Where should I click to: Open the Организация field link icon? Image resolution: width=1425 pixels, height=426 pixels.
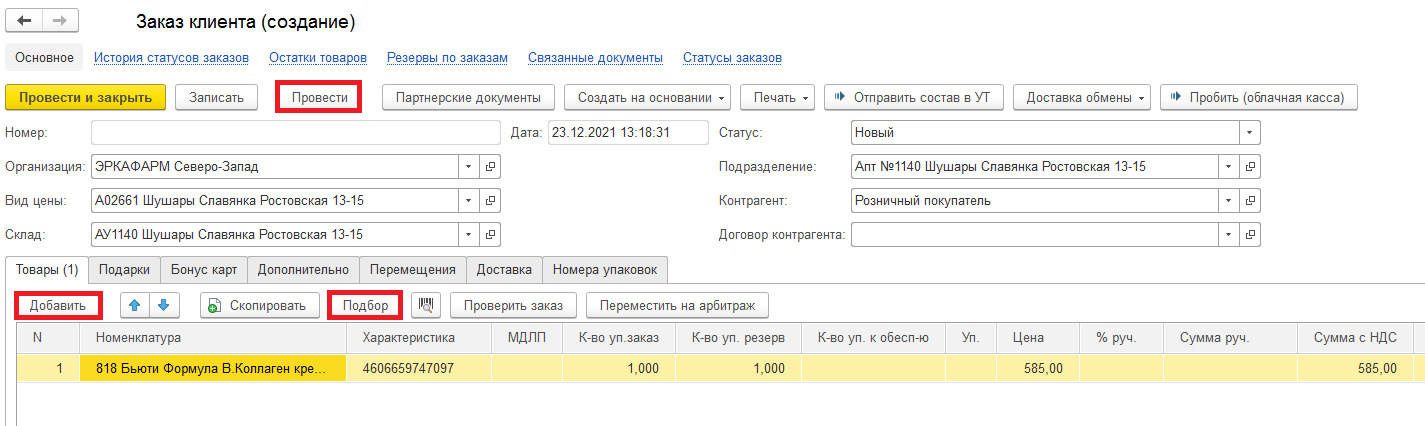tap(490, 166)
